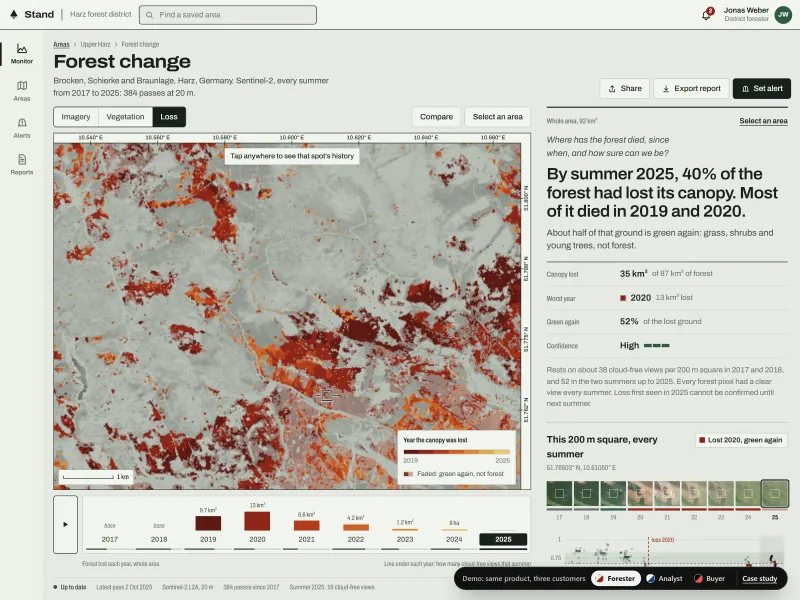Open the summer 21 square thumbnail
This screenshot has width=800, height=600.
(667, 494)
